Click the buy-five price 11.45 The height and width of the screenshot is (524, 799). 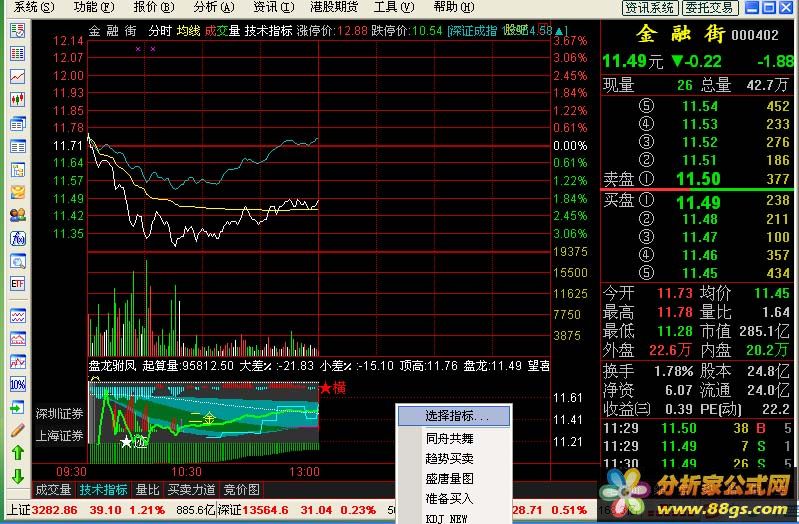pos(700,273)
